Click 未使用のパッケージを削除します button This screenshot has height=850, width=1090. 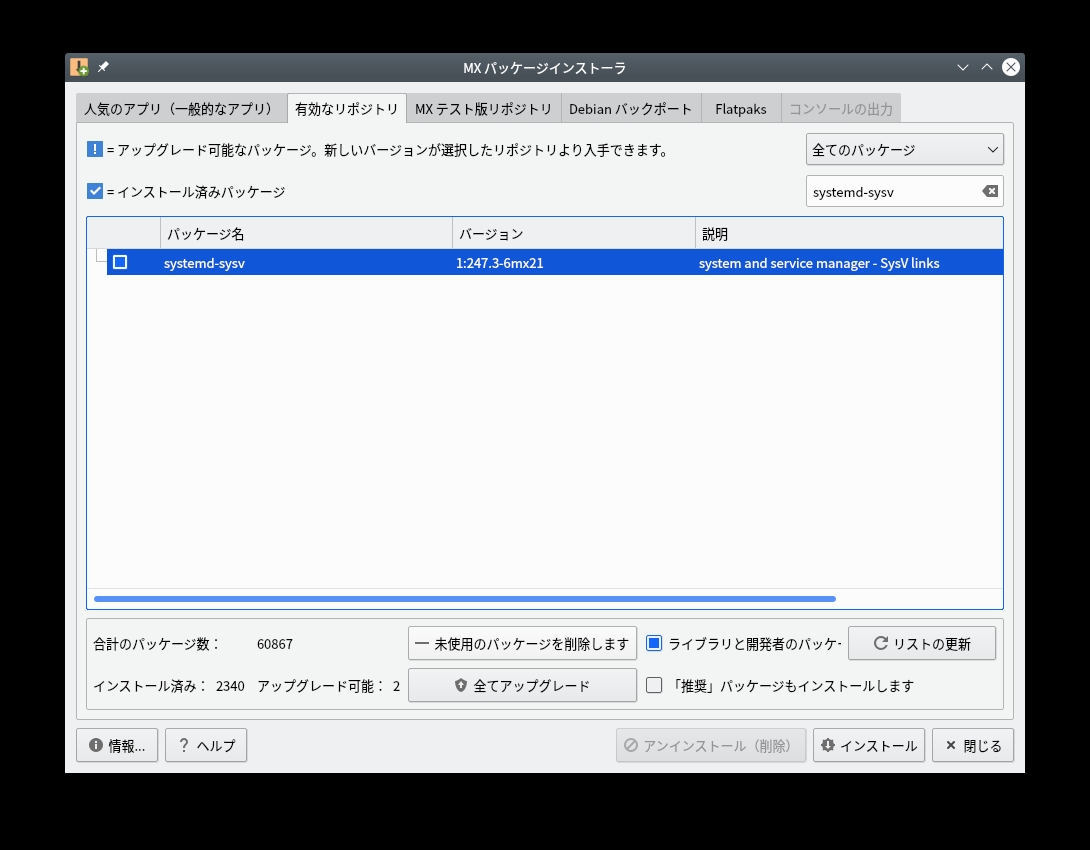pyautogui.click(x=522, y=643)
